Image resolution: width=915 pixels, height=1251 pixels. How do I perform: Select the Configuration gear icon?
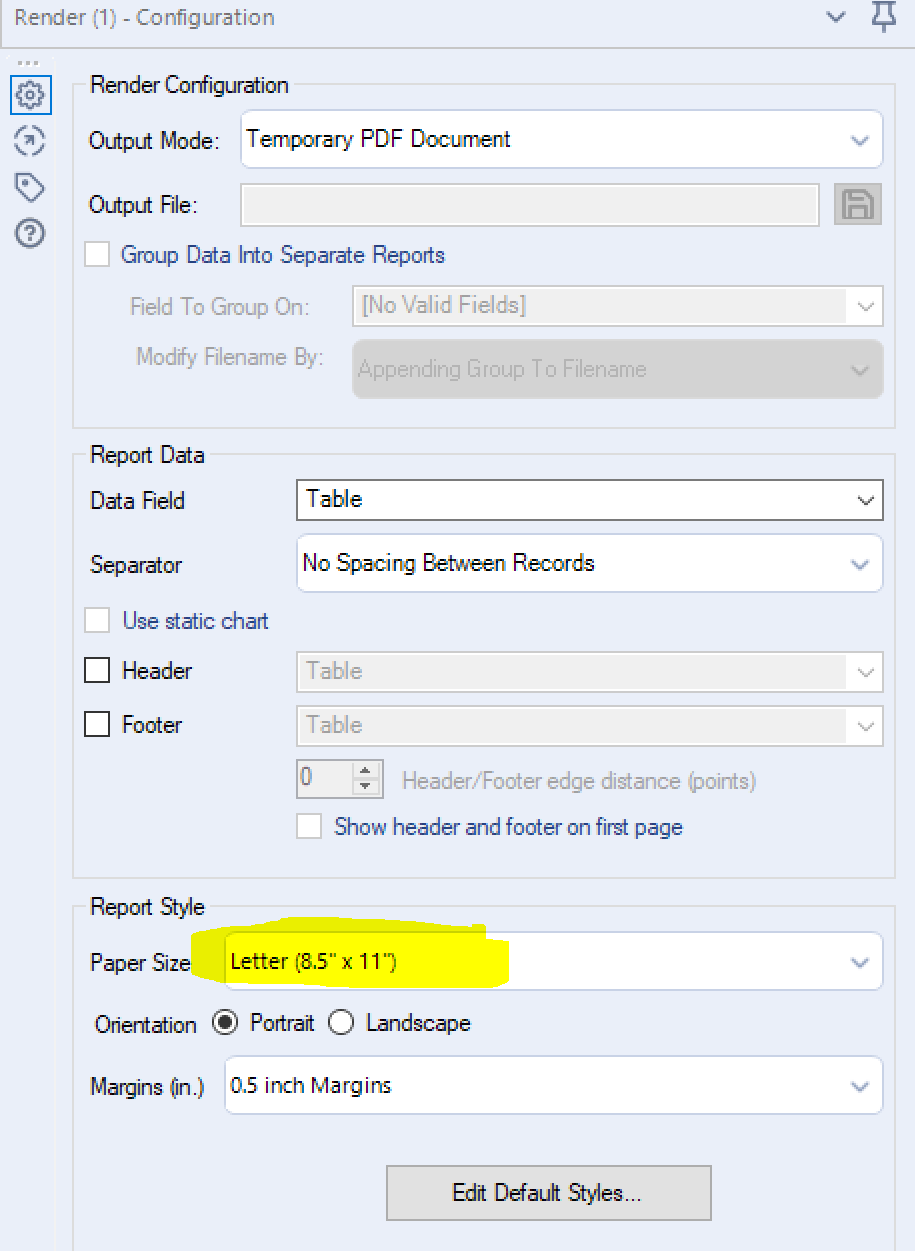tap(30, 95)
